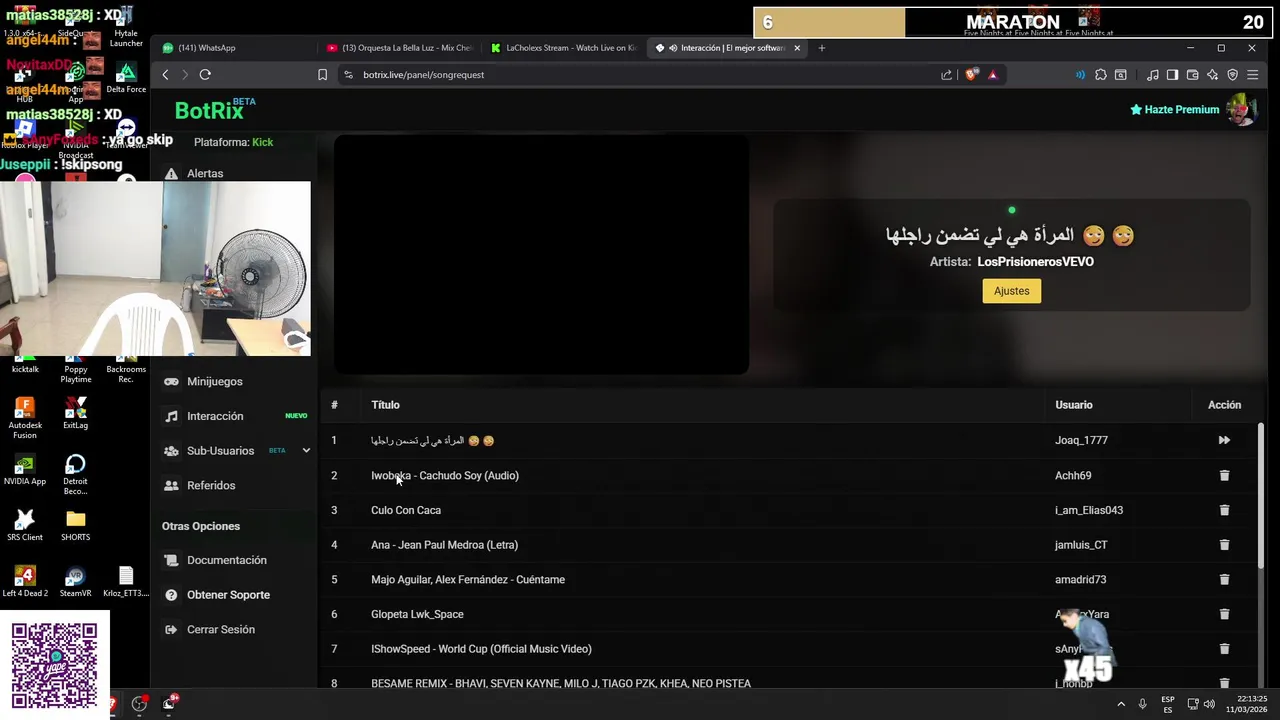Image resolution: width=1280 pixels, height=720 pixels.
Task: Delete Glopeta Lwk_Space song request
Action: pos(1224,614)
